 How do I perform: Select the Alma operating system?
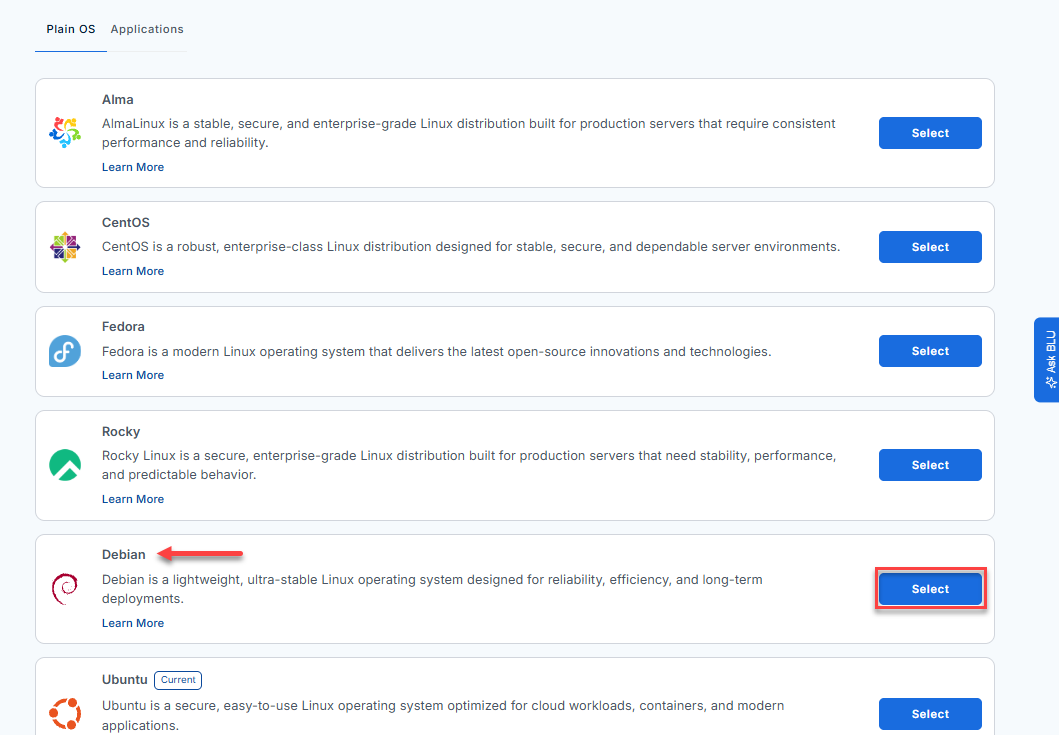click(x=930, y=133)
